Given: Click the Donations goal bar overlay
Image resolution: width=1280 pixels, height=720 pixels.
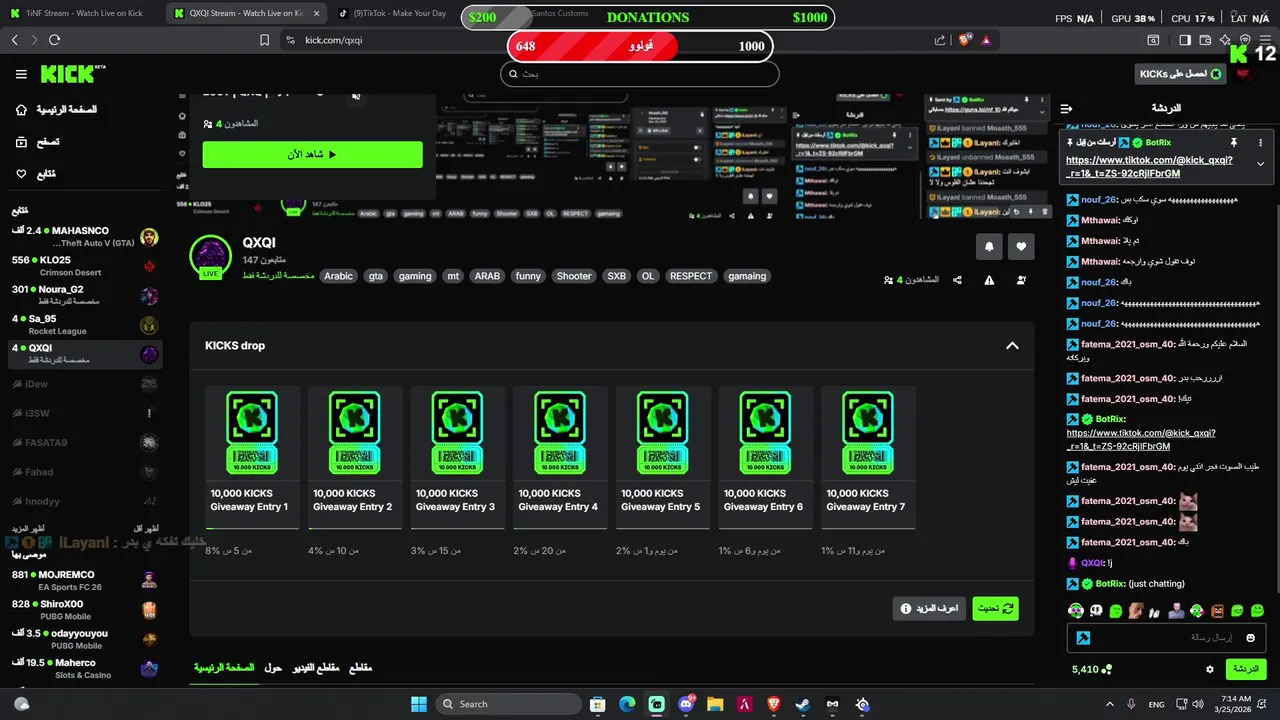Looking at the screenshot, I should (x=647, y=17).
